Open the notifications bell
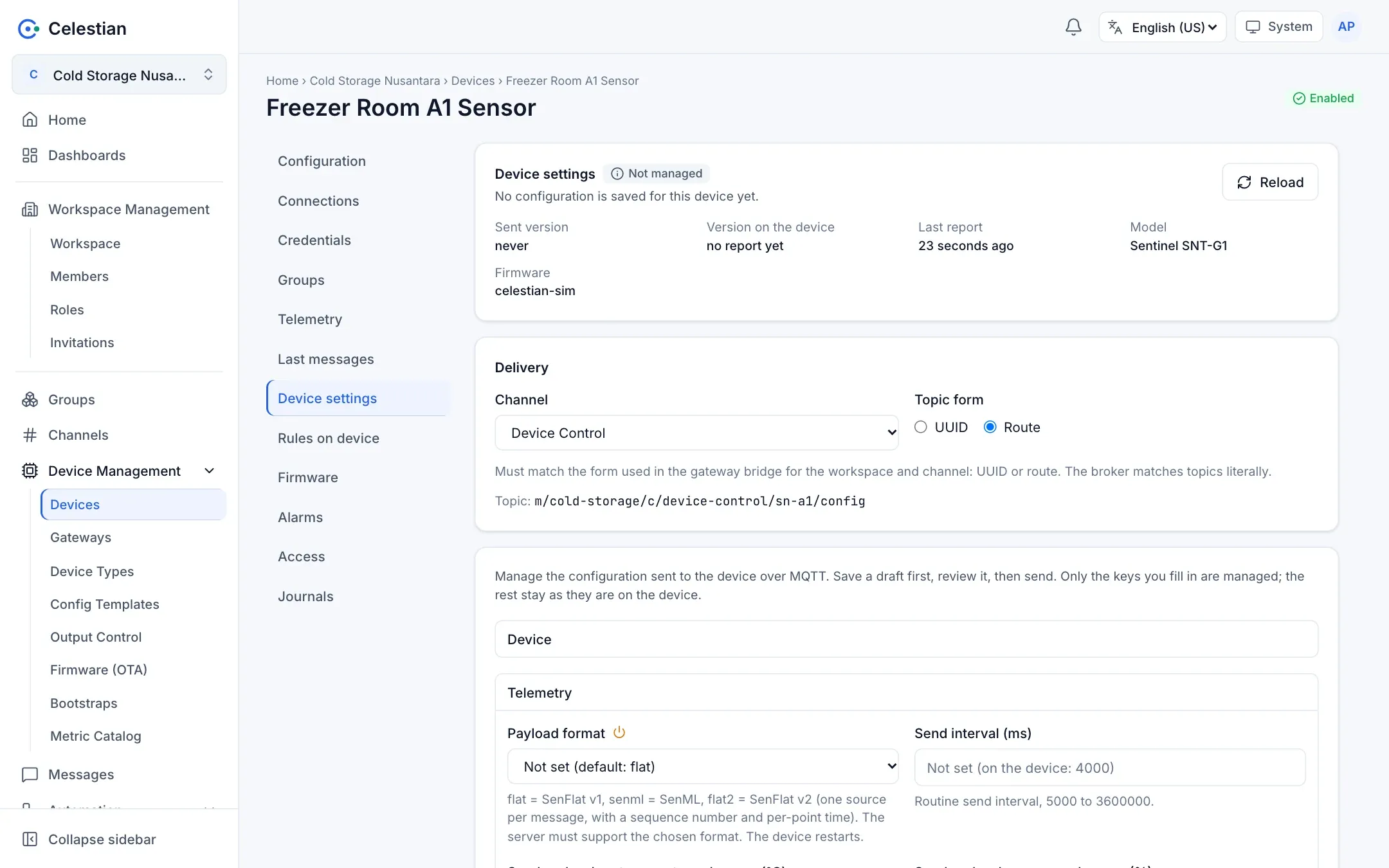The height and width of the screenshot is (868, 1389). [x=1073, y=27]
